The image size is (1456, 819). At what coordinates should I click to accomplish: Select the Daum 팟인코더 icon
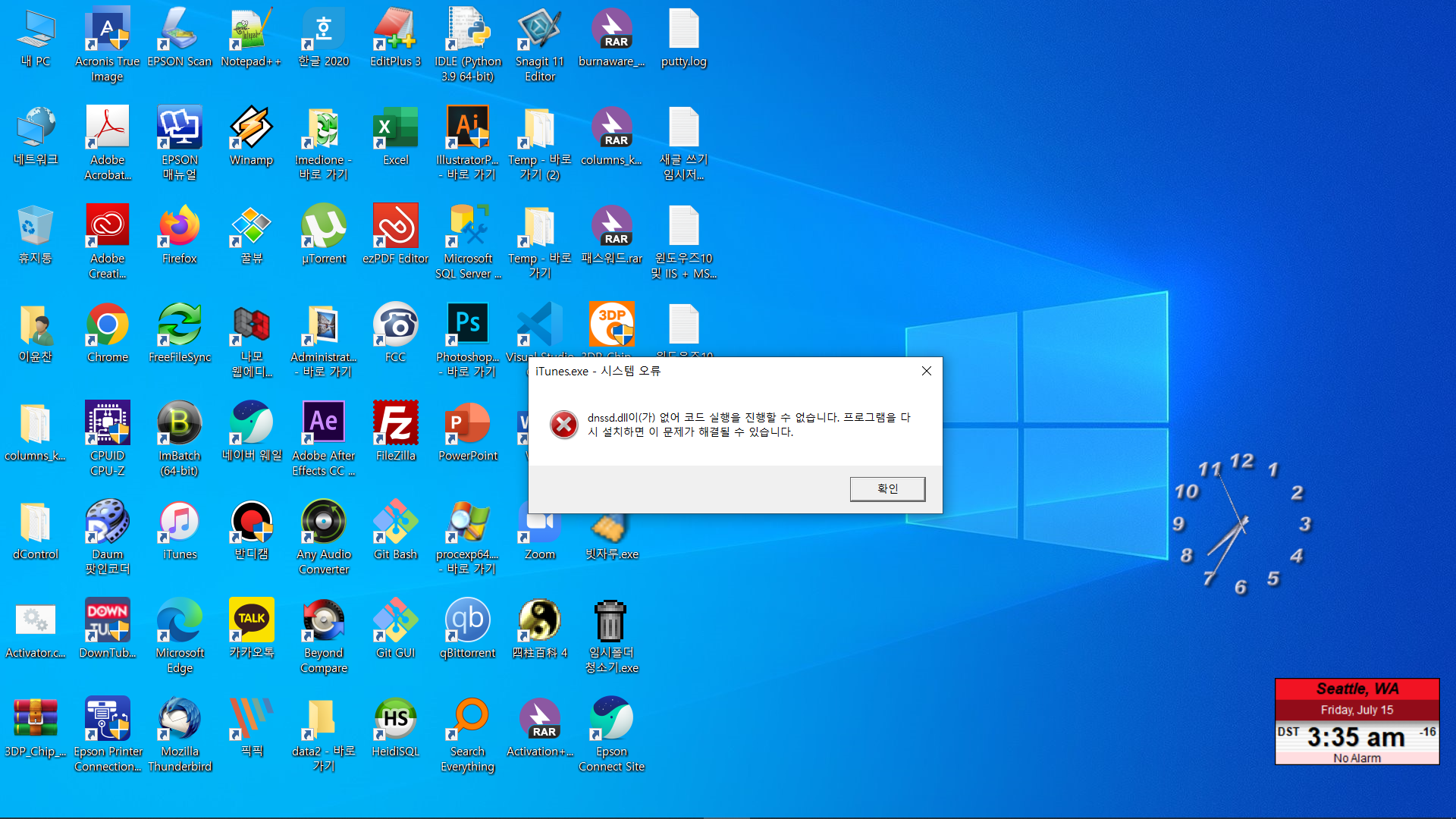[x=107, y=538]
